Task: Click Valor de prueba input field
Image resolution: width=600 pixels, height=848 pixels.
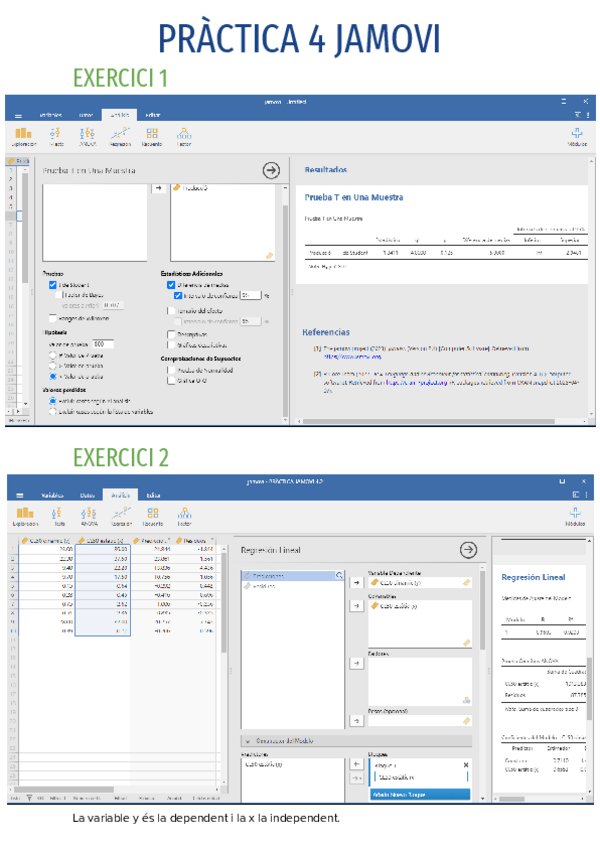Action: 103,343
